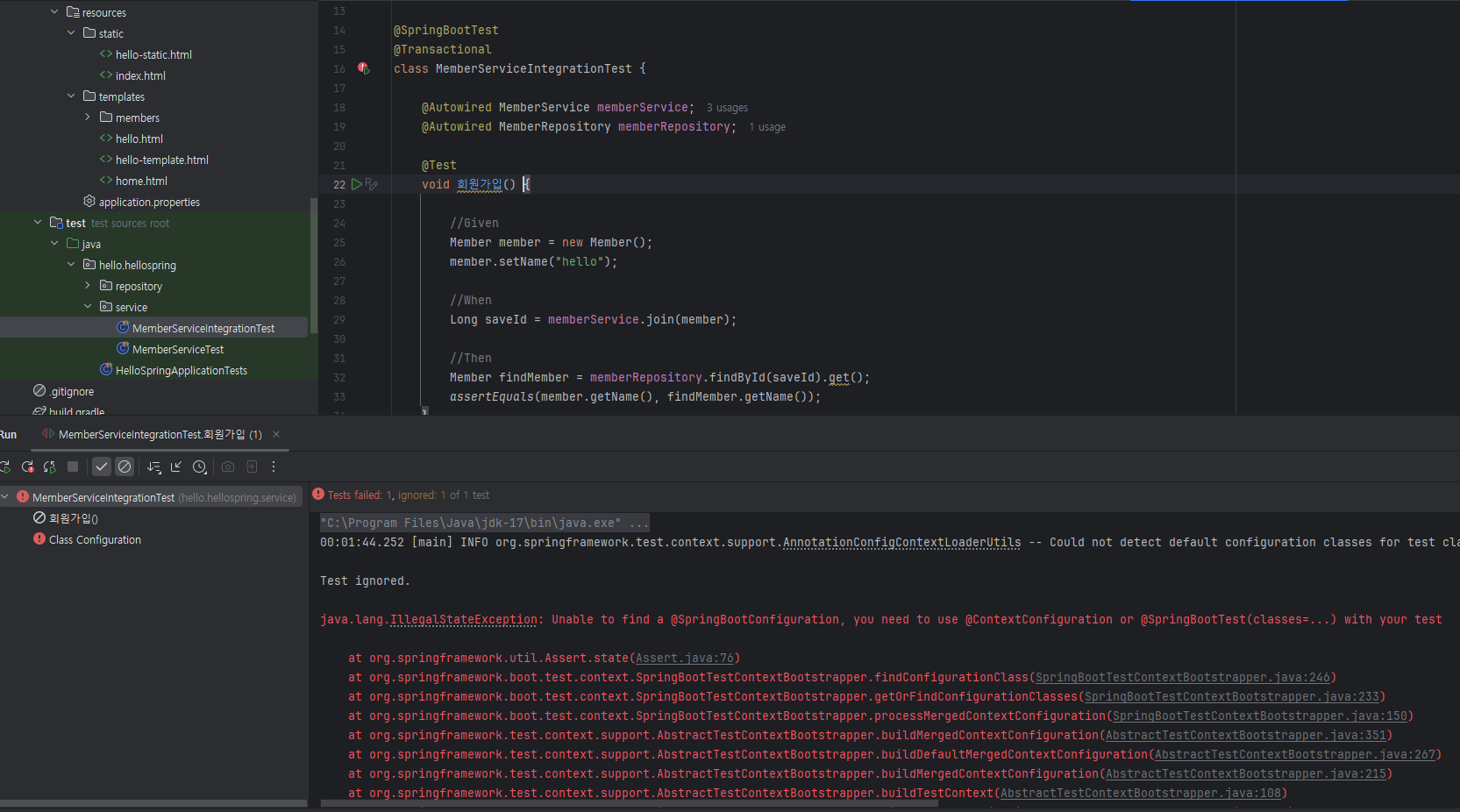Toggle Show Ignored tests filter
Viewport: 1460px width, 812px height.
click(x=125, y=467)
